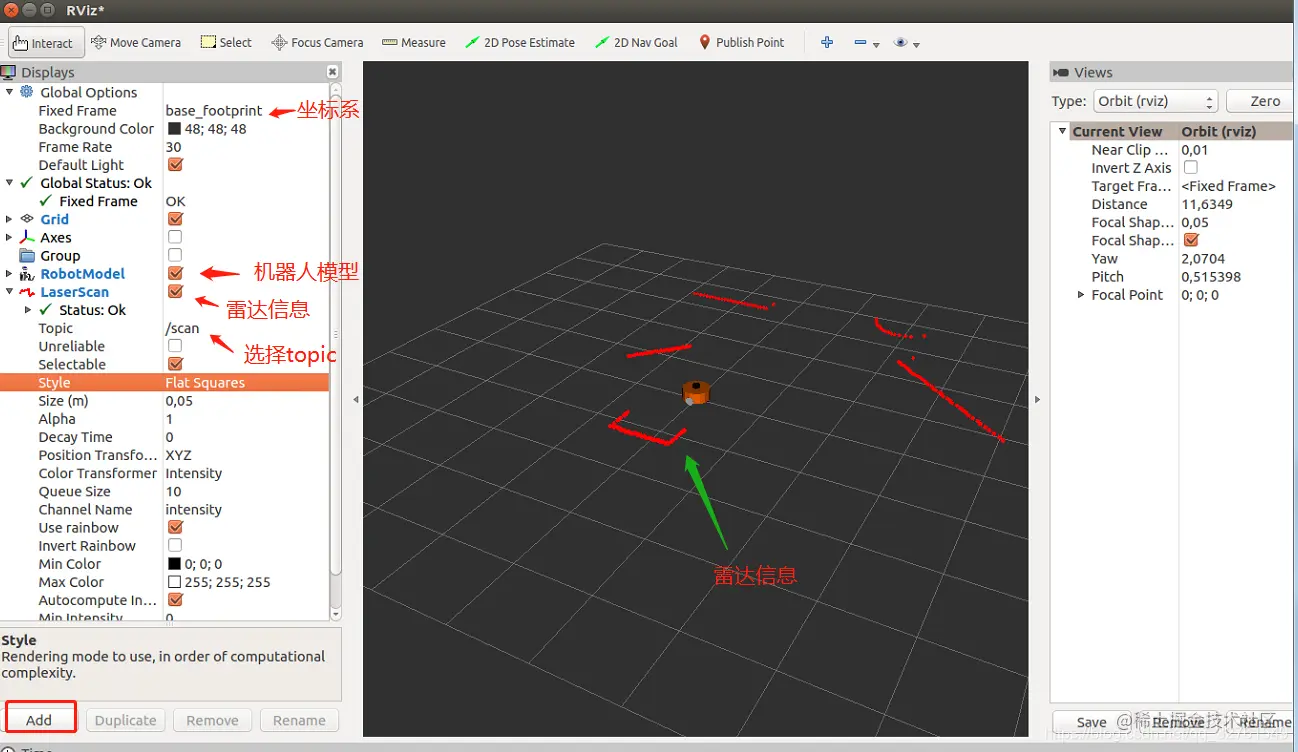
Task: Activate the Focus Camera tool
Action: tap(318, 42)
